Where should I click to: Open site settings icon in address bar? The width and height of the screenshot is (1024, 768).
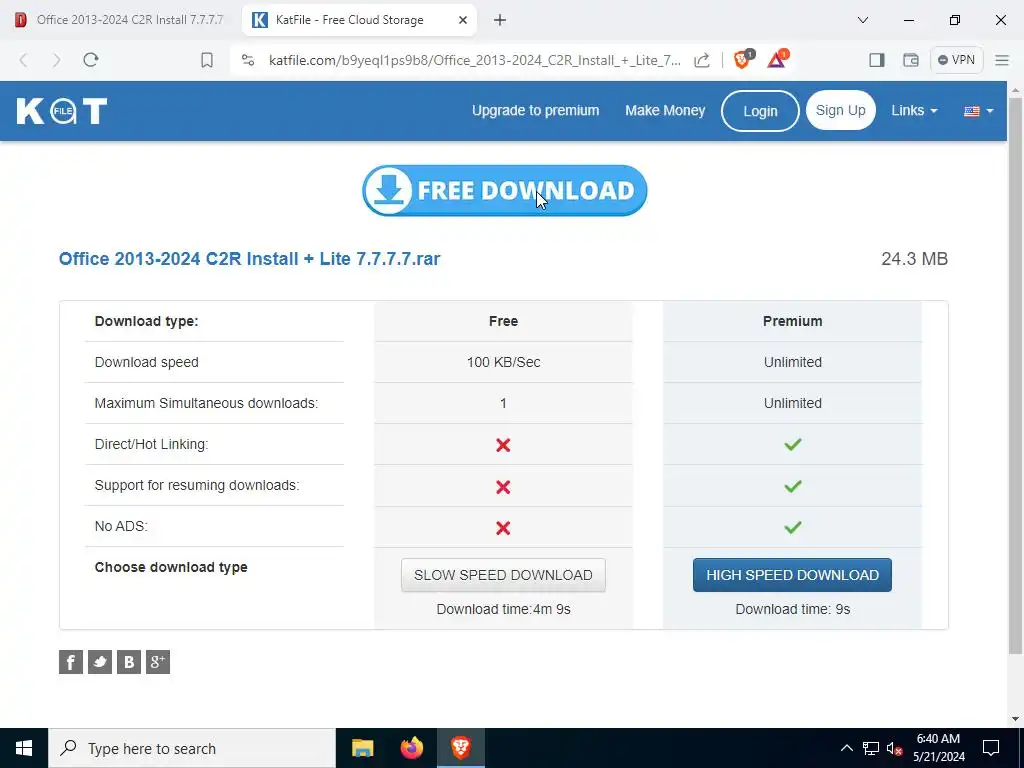pos(248,60)
